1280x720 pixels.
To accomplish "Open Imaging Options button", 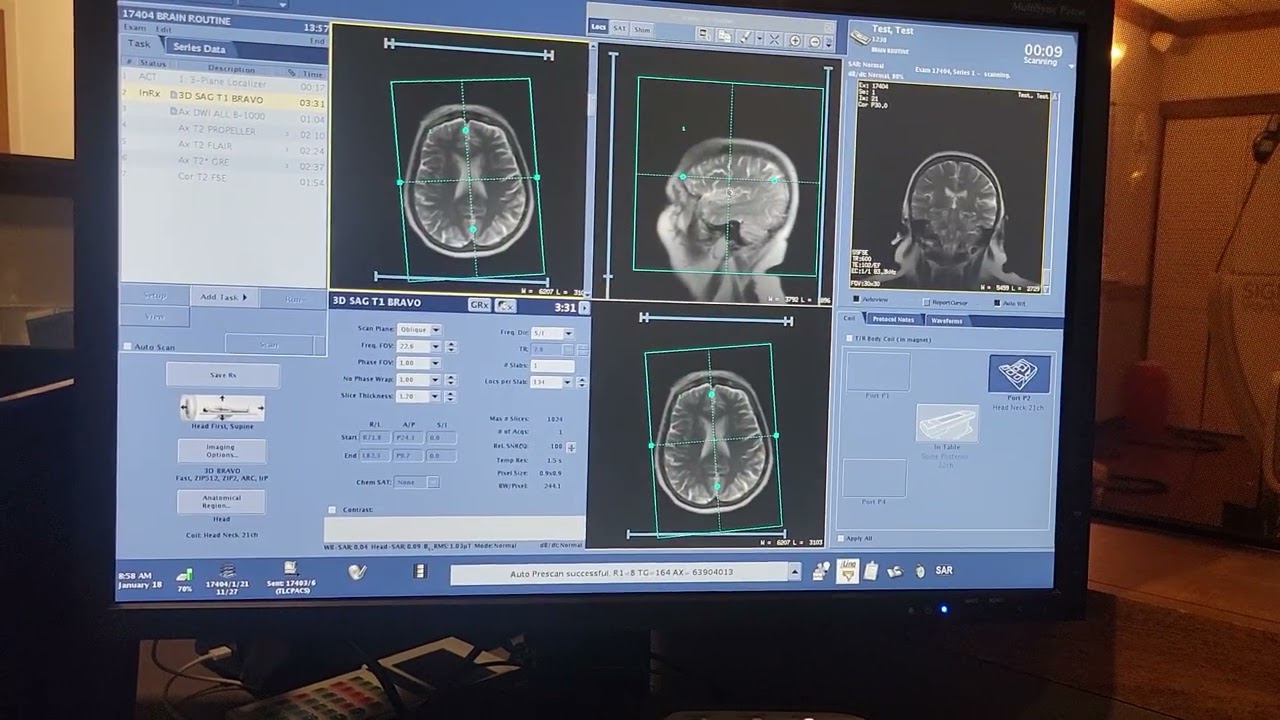I will point(222,451).
